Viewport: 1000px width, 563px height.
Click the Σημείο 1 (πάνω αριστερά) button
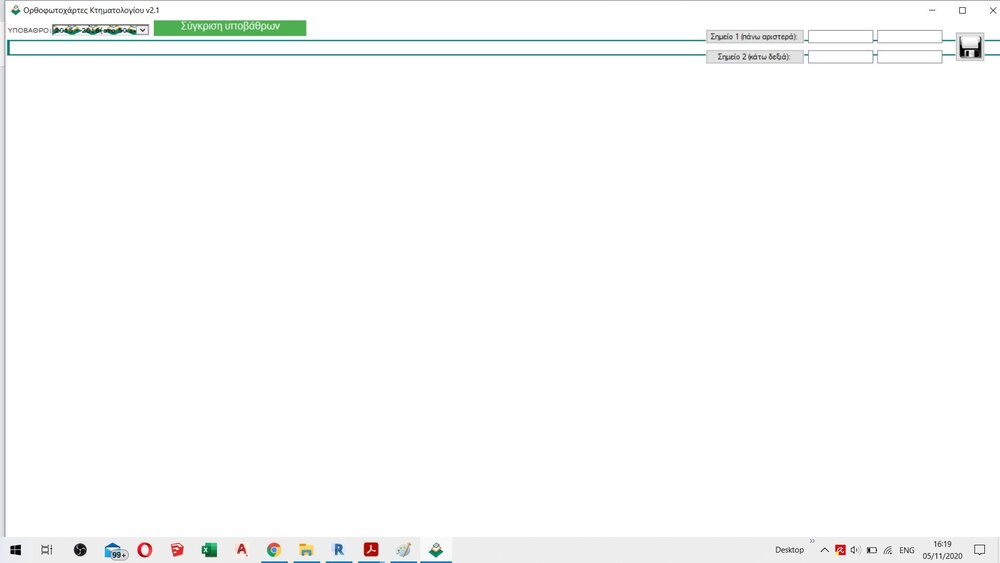pos(755,36)
